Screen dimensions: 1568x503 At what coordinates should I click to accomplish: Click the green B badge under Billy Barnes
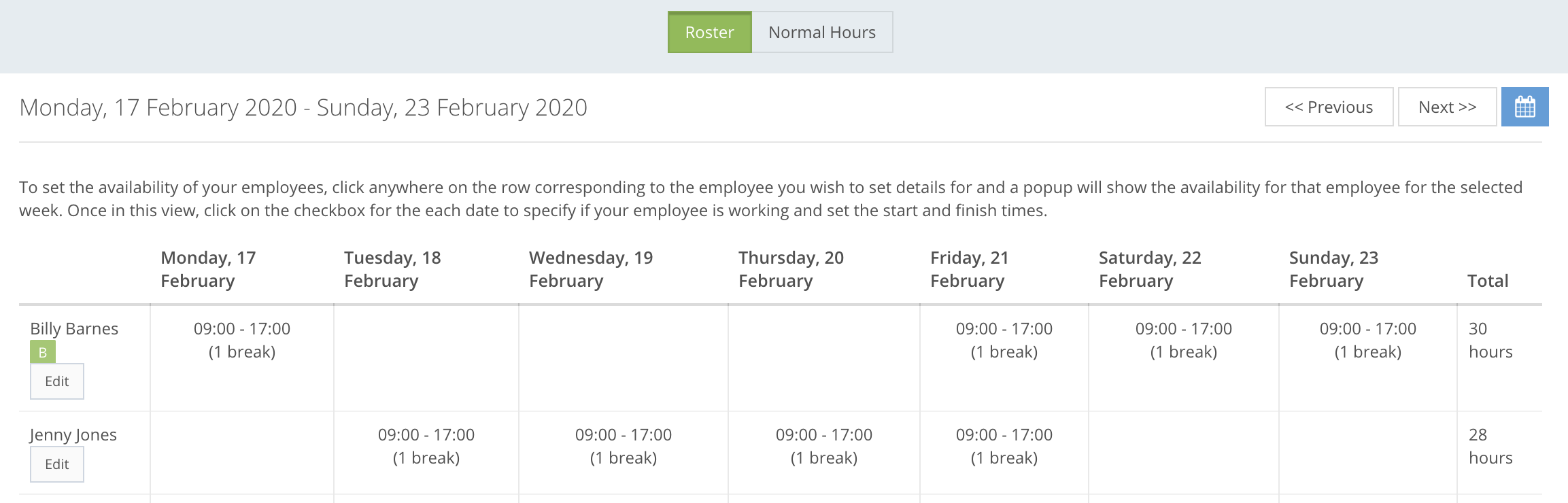coord(42,353)
